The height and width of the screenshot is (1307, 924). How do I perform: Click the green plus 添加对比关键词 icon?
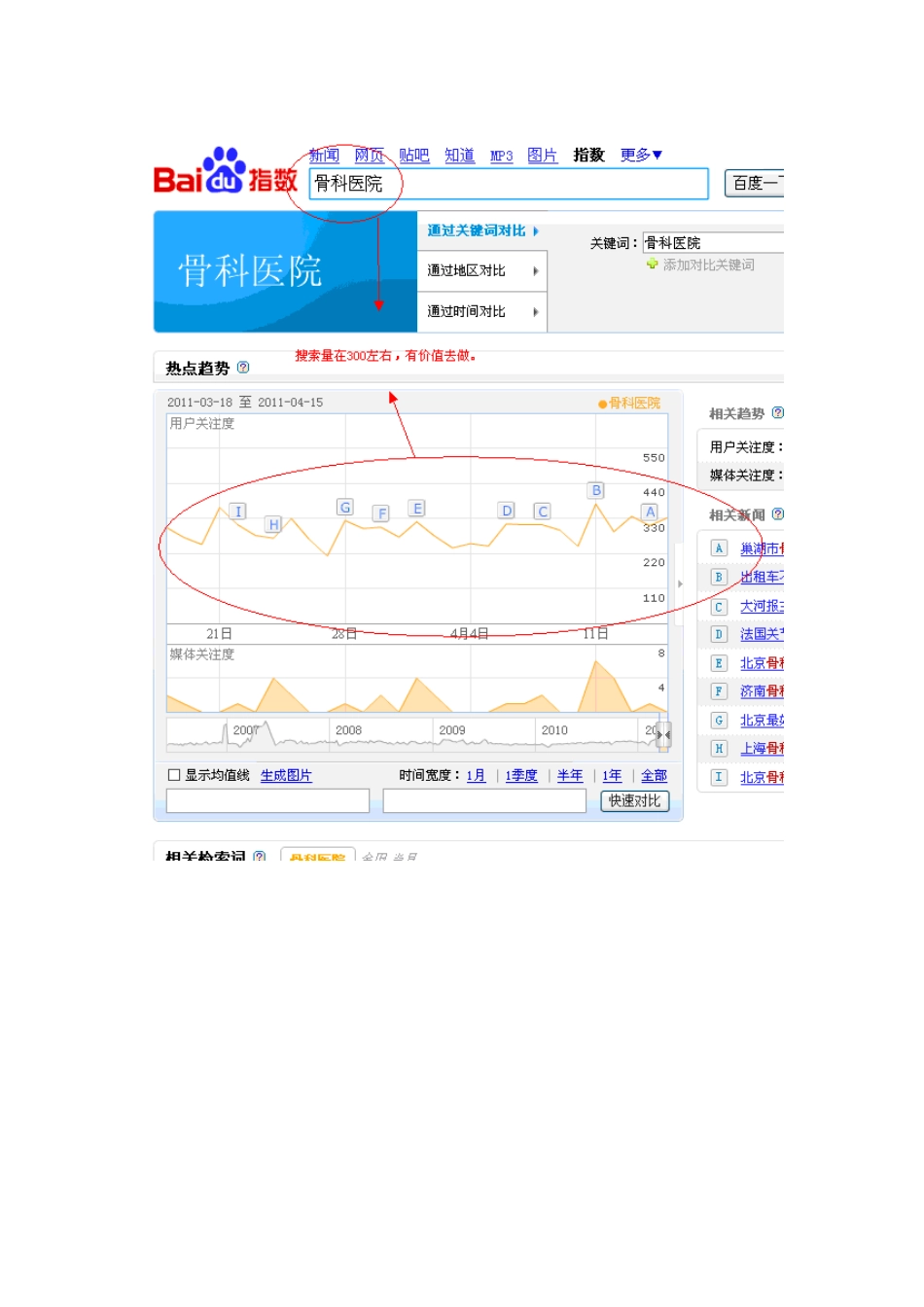click(x=652, y=265)
